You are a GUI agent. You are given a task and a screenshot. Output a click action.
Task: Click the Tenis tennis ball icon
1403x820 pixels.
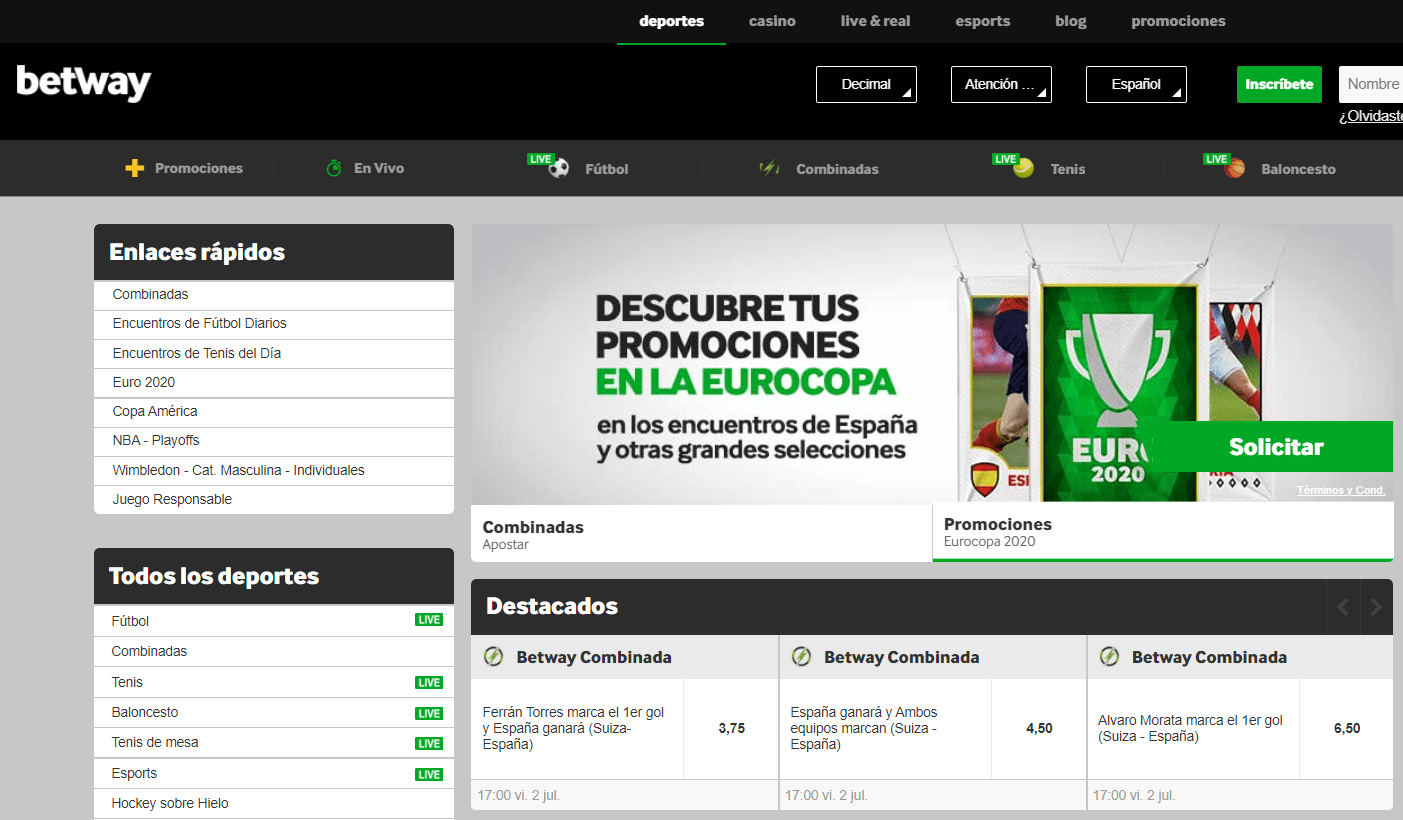click(1023, 168)
